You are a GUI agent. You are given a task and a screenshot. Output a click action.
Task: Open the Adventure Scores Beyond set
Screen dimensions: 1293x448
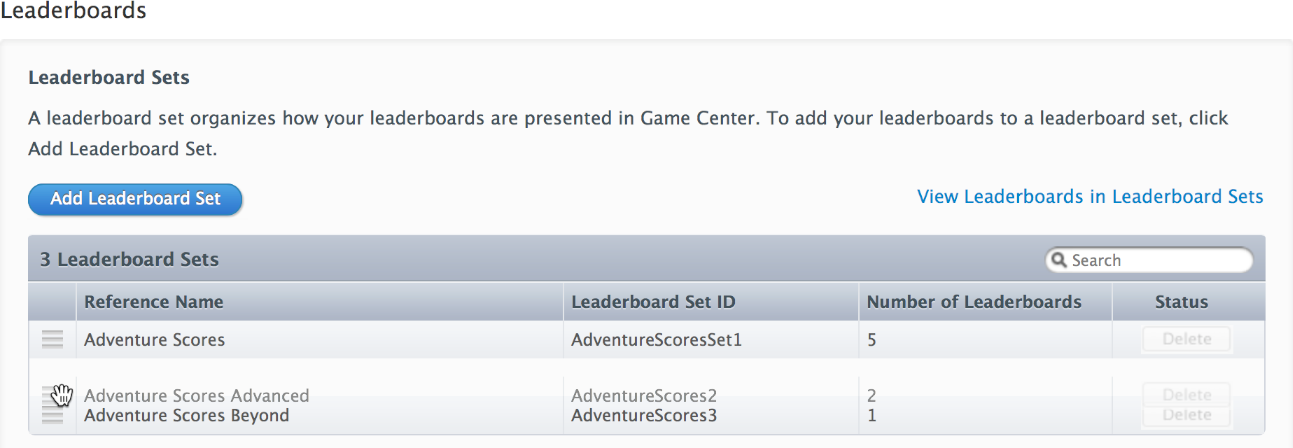[x=186, y=416]
